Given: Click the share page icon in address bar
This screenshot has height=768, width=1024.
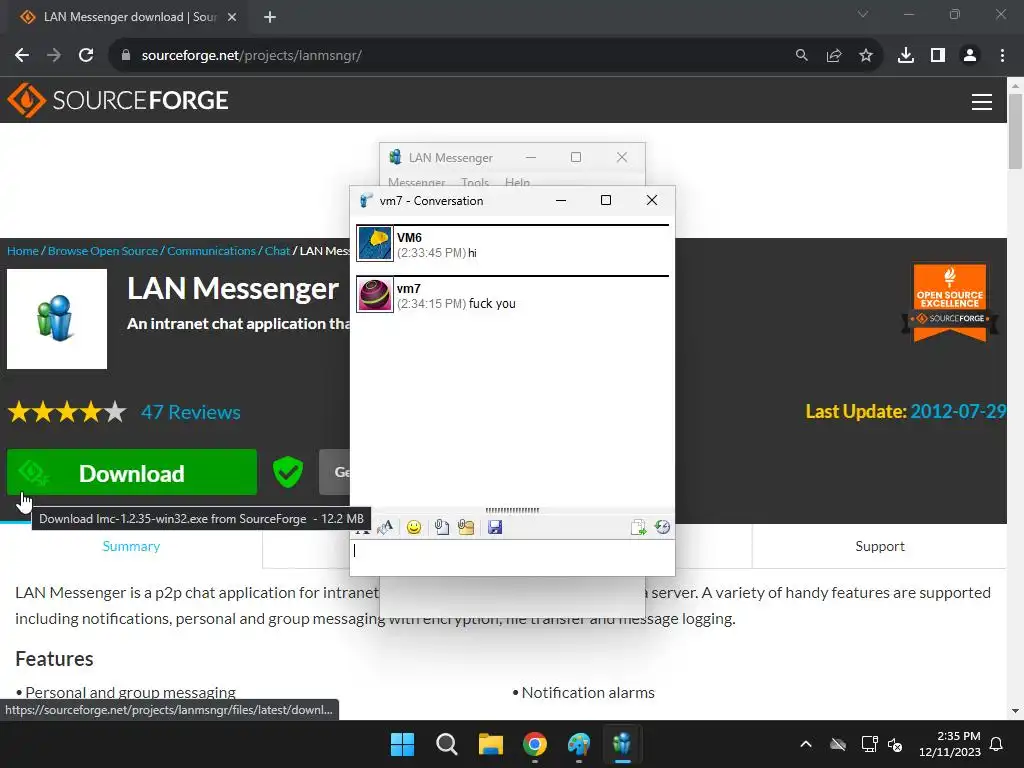Looking at the screenshot, I should click(833, 56).
